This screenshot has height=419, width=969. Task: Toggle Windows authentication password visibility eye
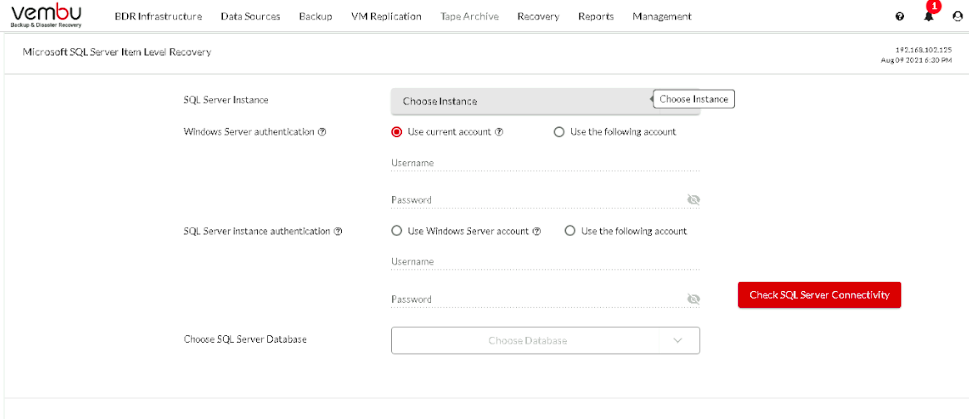point(693,200)
